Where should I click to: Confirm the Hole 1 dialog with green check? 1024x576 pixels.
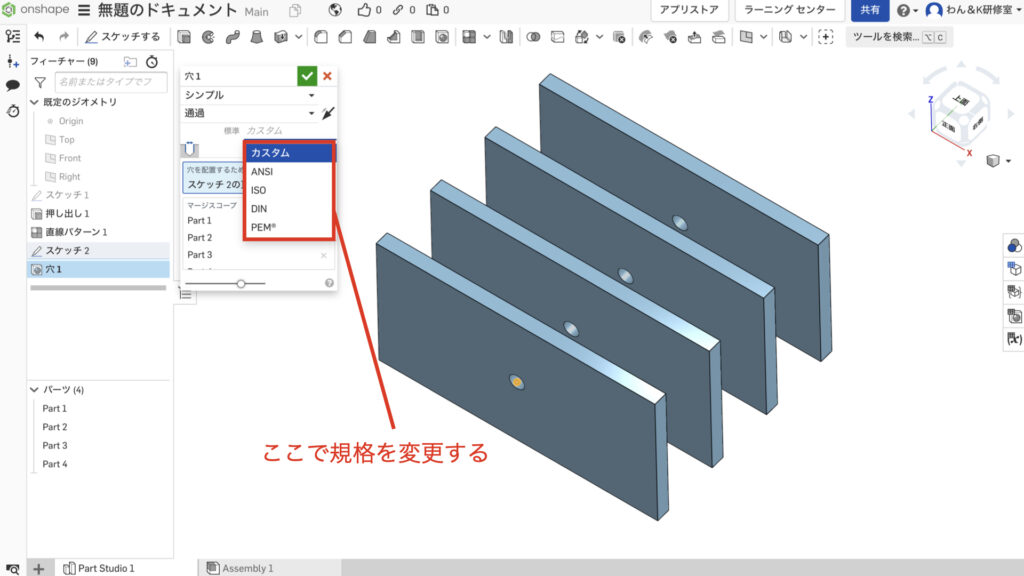tap(307, 76)
